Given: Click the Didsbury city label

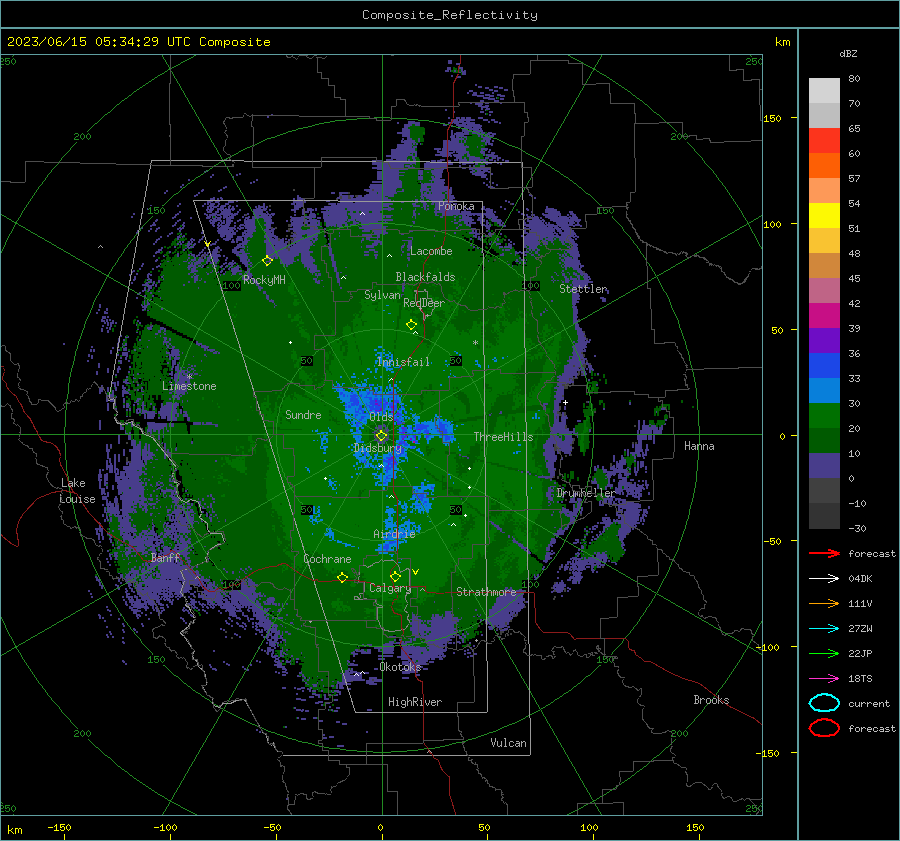Looking at the screenshot, I should 378,448.
